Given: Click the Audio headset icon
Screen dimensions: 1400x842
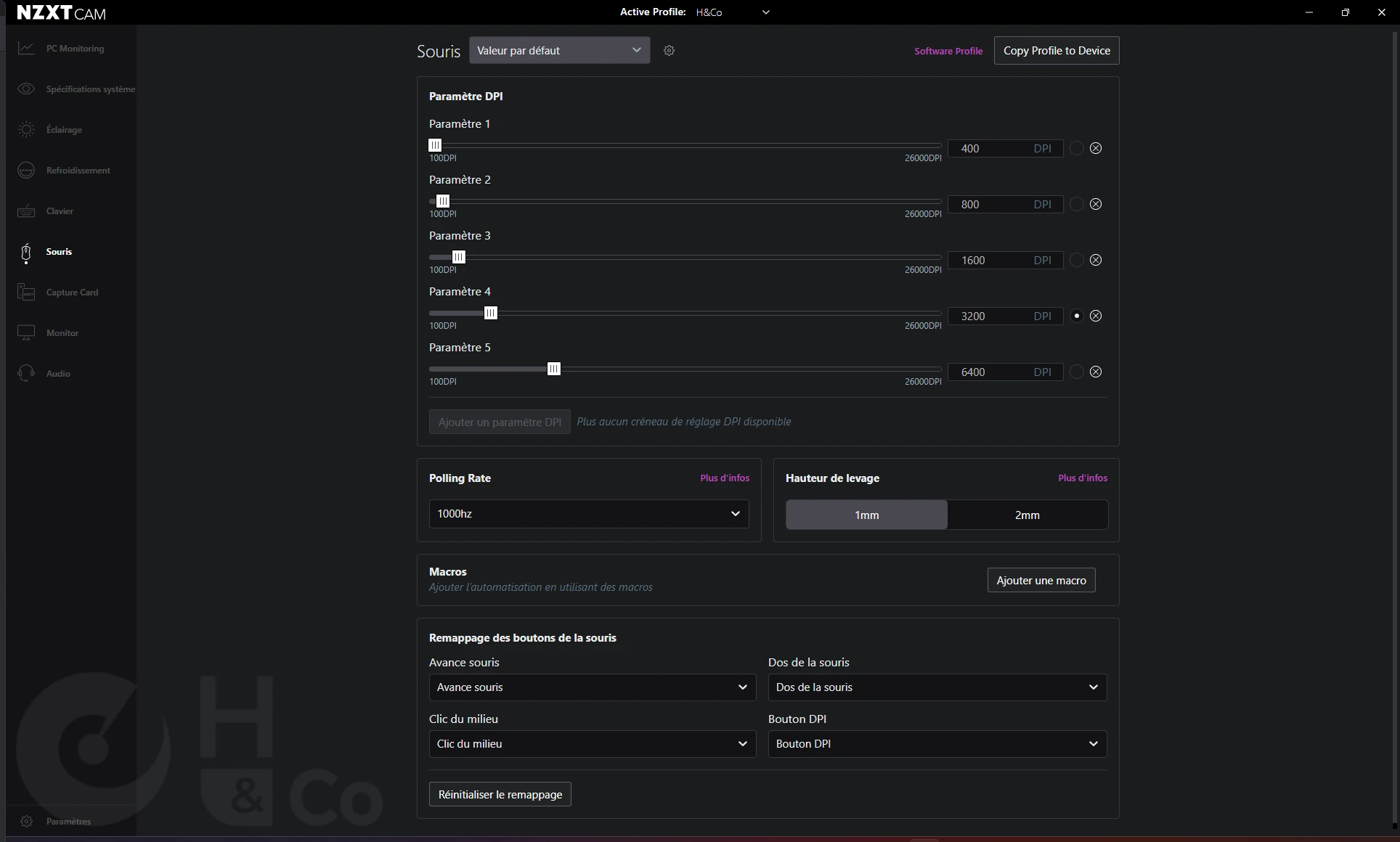Looking at the screenshot, I should pos(26,373).
